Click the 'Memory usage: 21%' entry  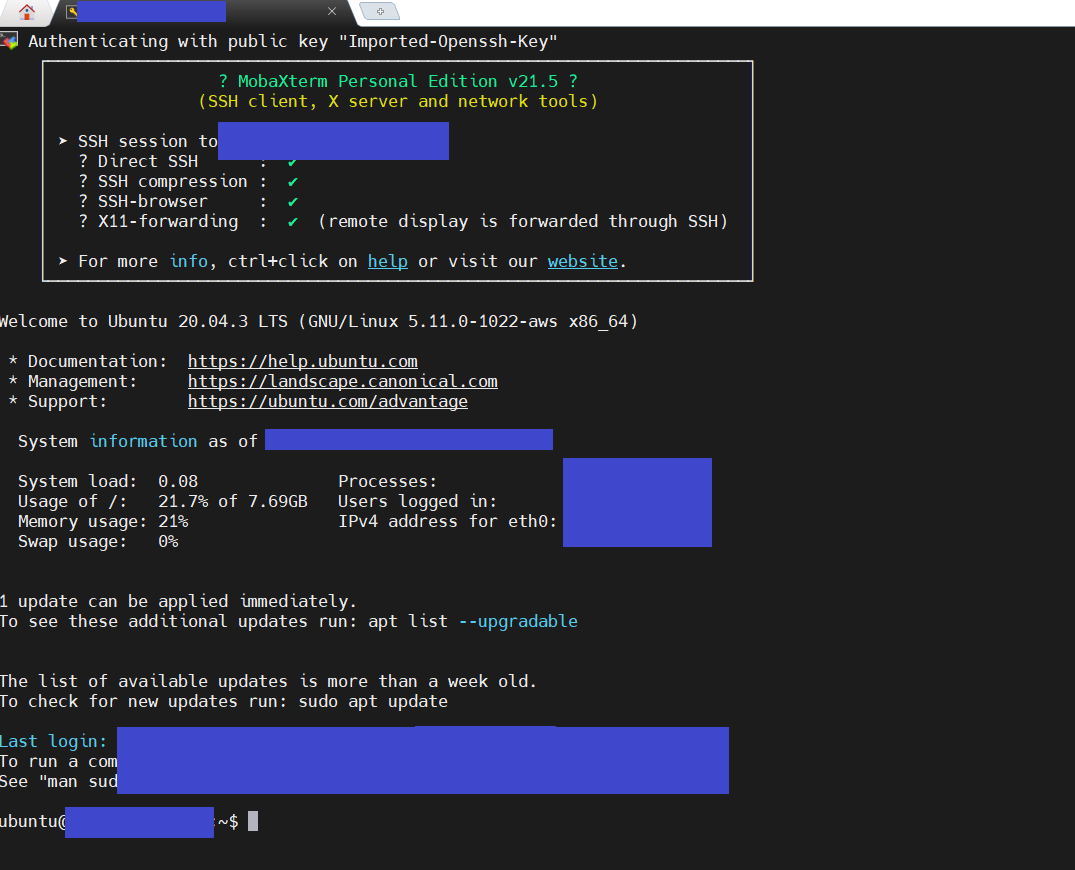click(x=103, y=522)
